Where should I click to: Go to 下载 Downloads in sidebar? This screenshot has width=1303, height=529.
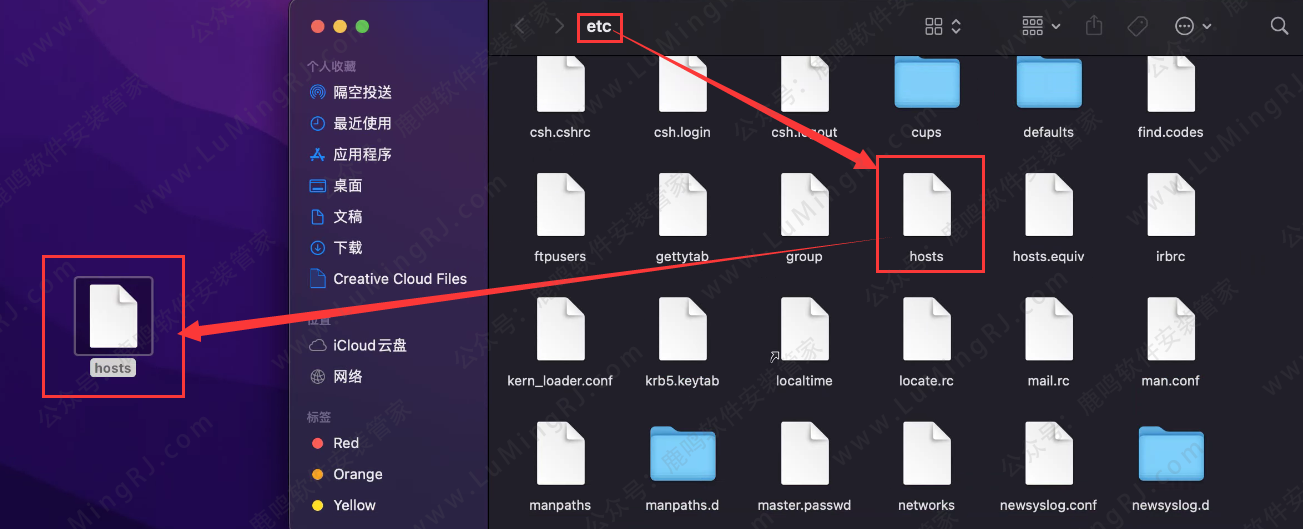click(x=348, y=247)
